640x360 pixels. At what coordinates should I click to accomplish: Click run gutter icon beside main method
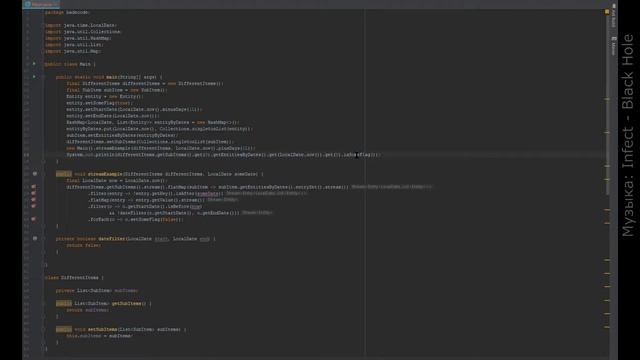pos(34,77)
